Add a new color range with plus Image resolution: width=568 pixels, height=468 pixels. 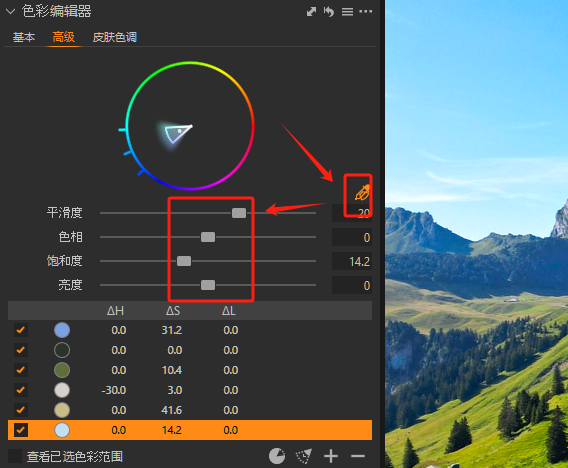click(x=331, y=456)
